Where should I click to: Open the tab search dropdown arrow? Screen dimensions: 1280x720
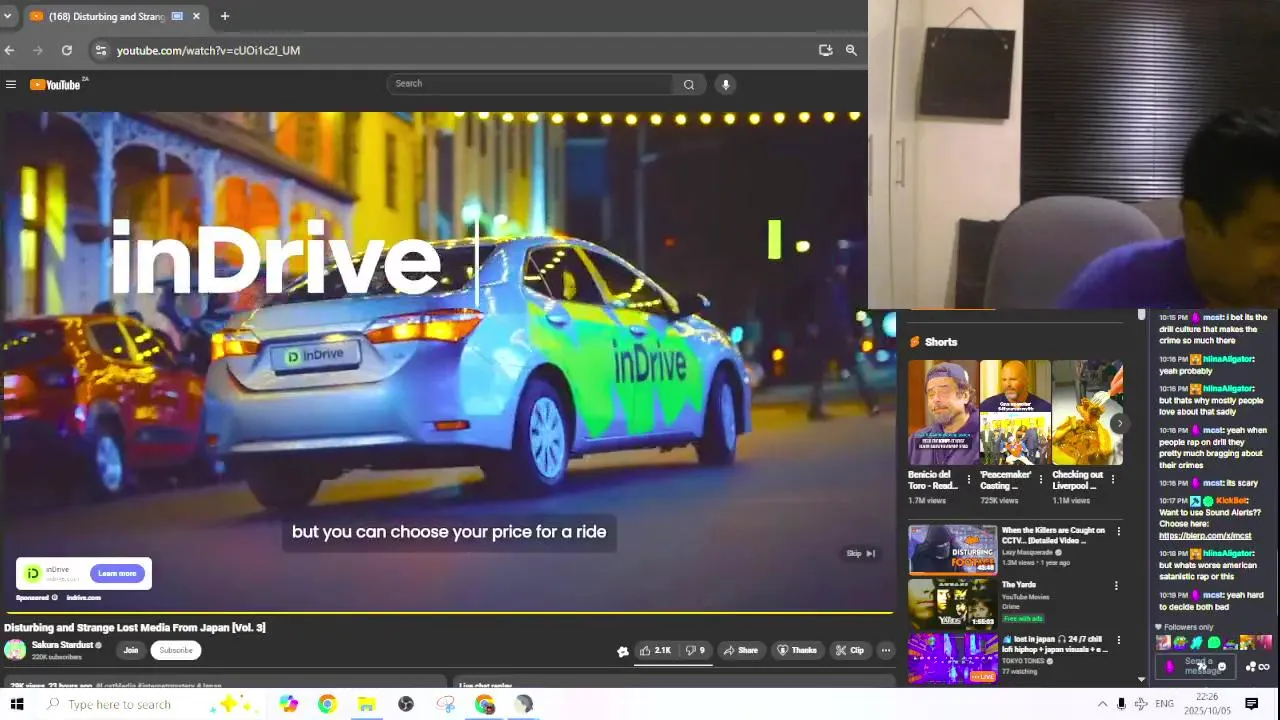tap(8, 16)
